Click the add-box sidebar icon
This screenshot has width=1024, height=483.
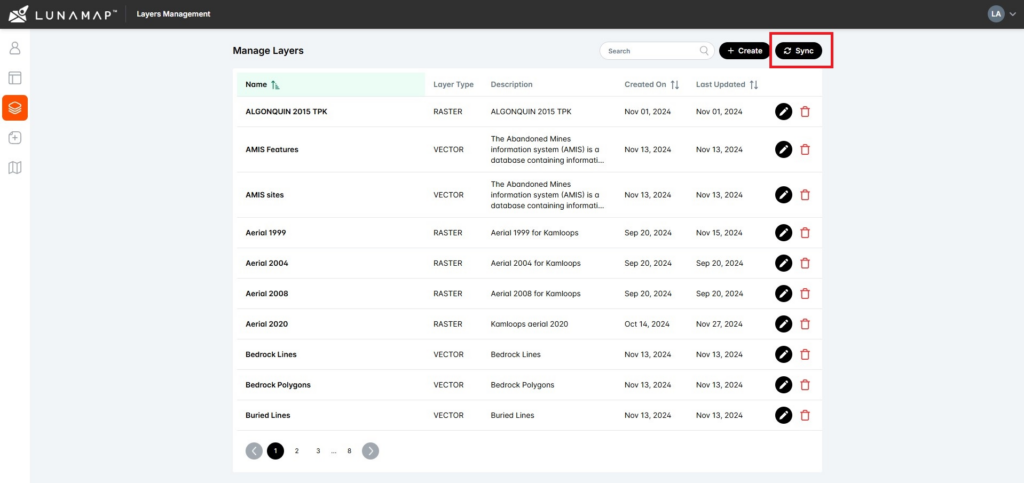(x=15, y=138)
